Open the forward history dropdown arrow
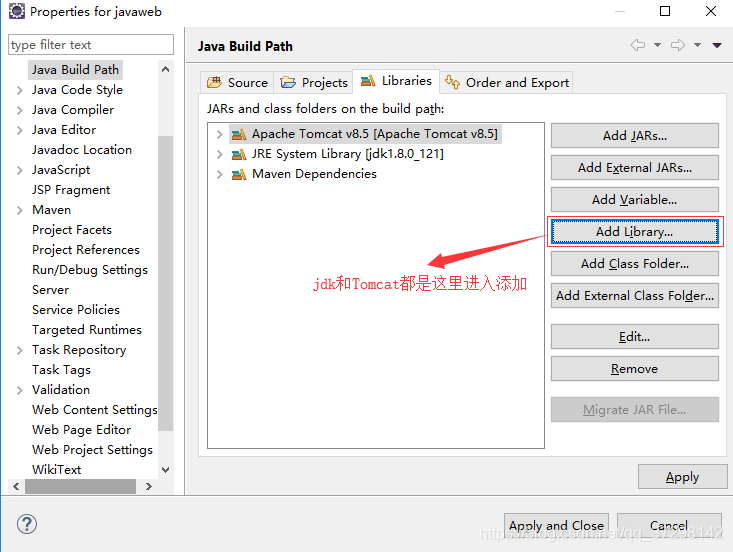This screenshot has width=733, height=552. [x=697, y=45]
